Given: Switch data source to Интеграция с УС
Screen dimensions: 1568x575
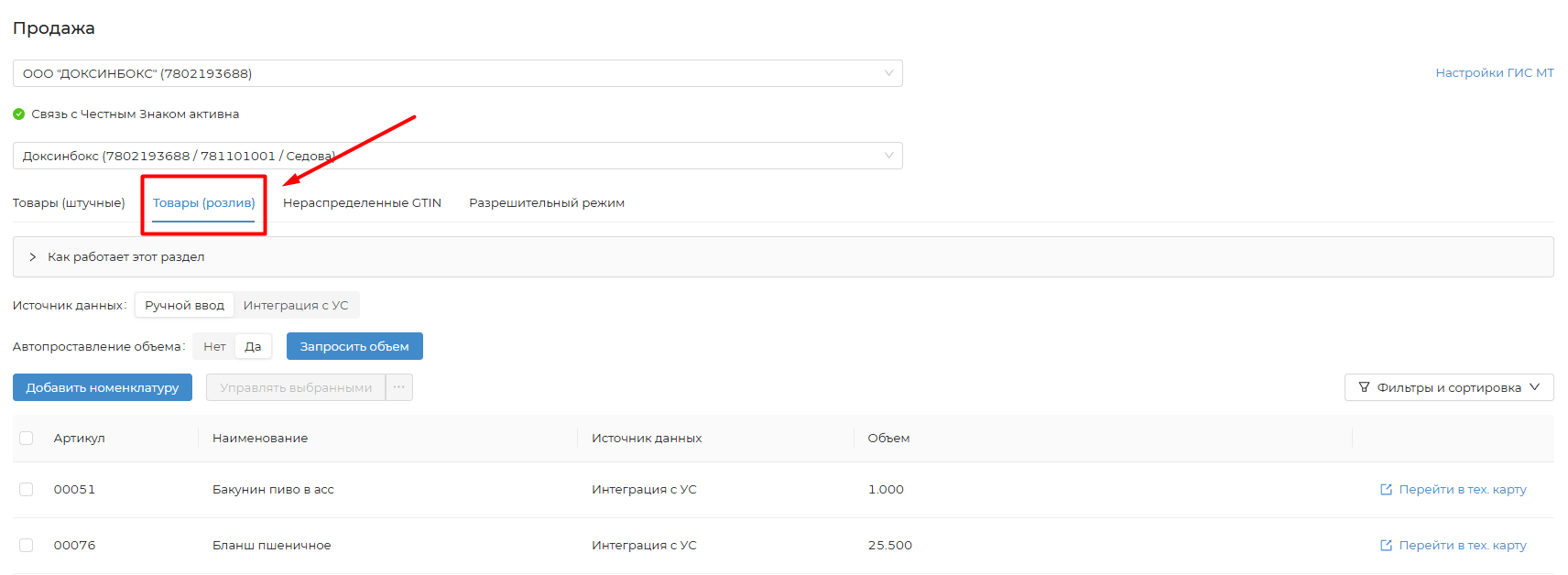Looking at the screenshot, I should tap(296, 305).
